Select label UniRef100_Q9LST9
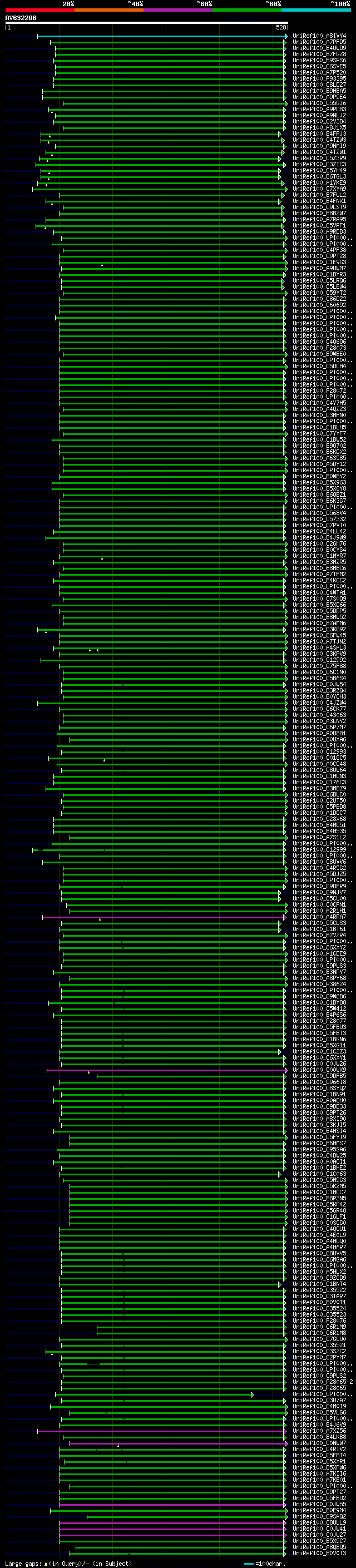Viewport: 356px width, 1568px height. click(319, 207)
